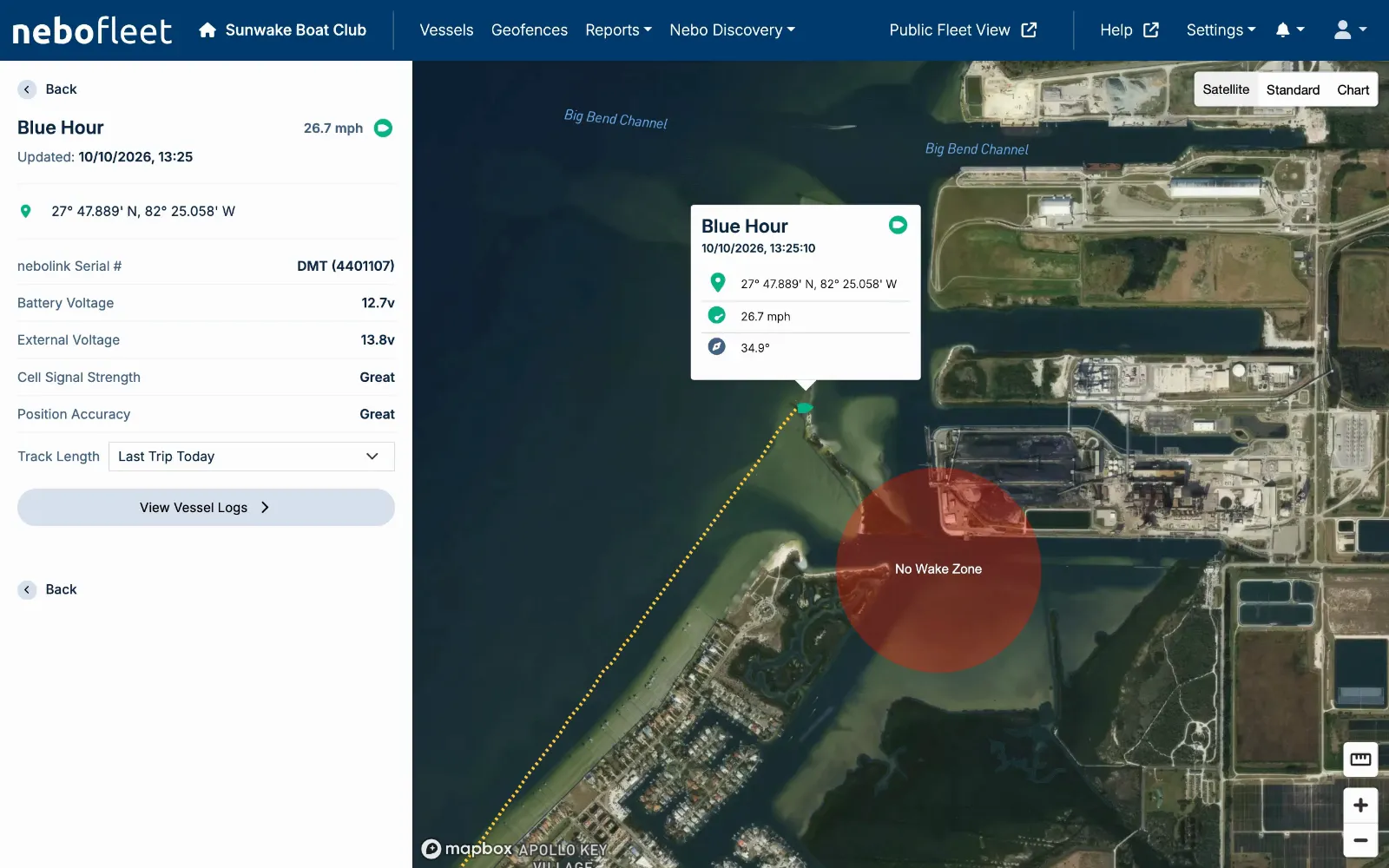Click the DMT (4401107) serial value

click(346, 266)
